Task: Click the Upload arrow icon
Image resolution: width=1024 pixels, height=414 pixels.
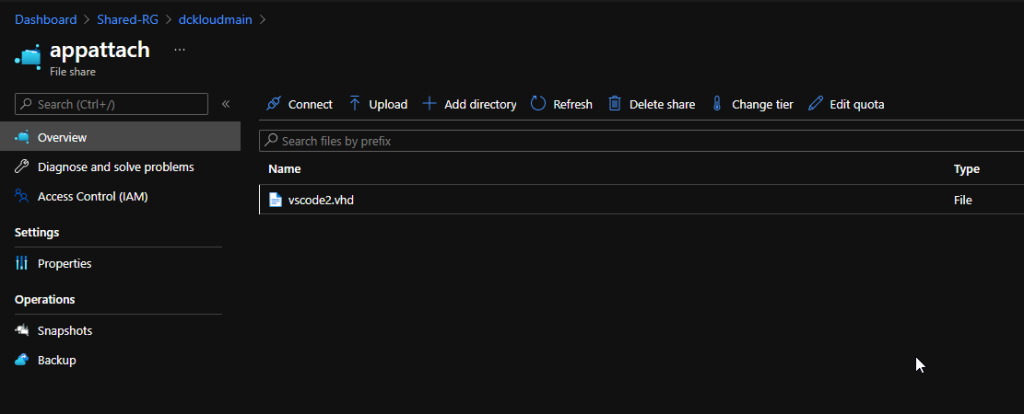Action: click(355, 103)
